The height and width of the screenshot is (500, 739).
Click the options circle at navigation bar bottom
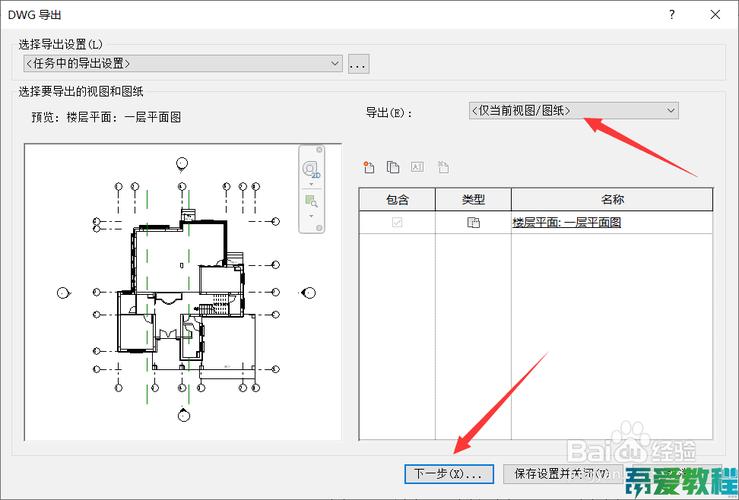(319, 228)
